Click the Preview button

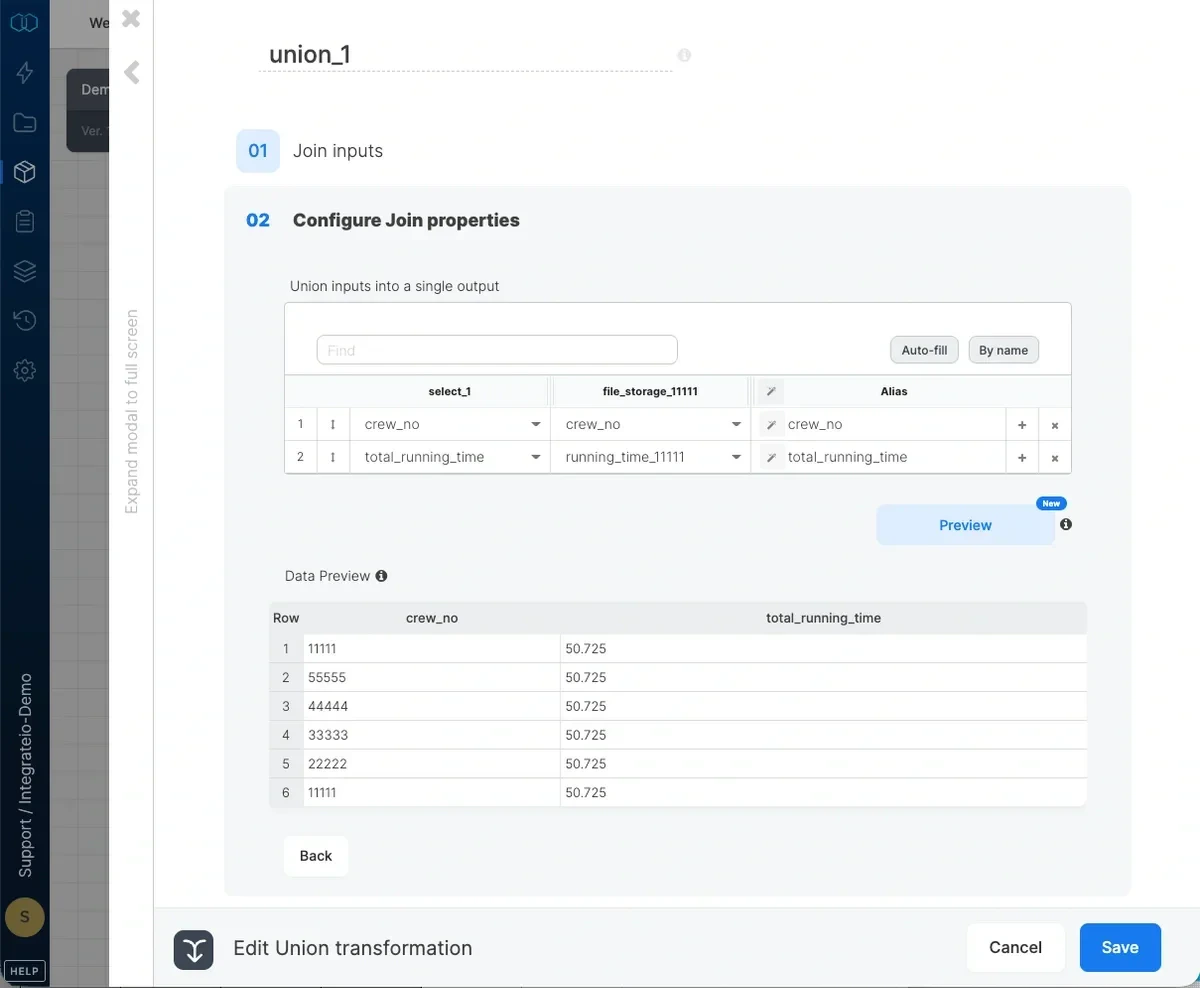tap(965, 525)
